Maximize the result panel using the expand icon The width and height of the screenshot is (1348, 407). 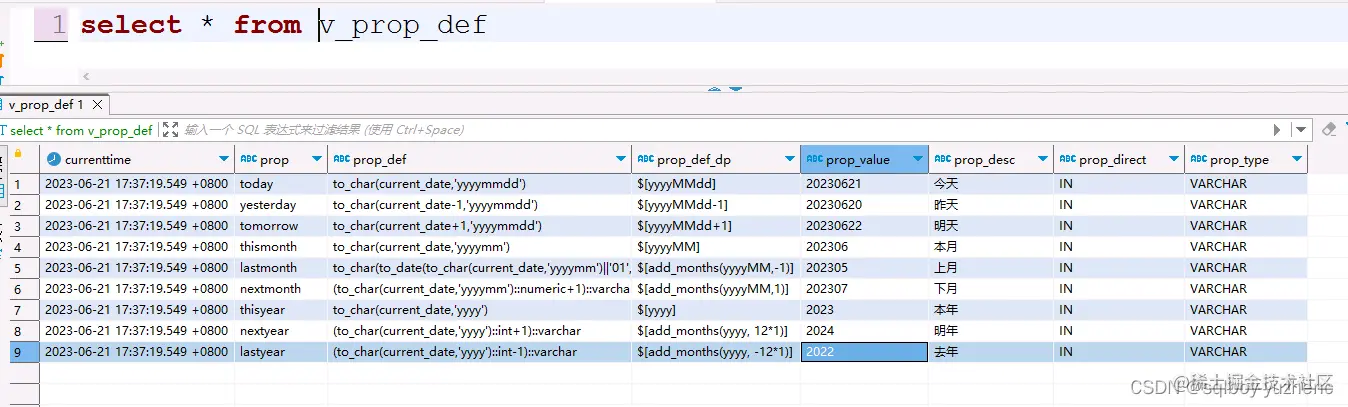click(170, 130)
